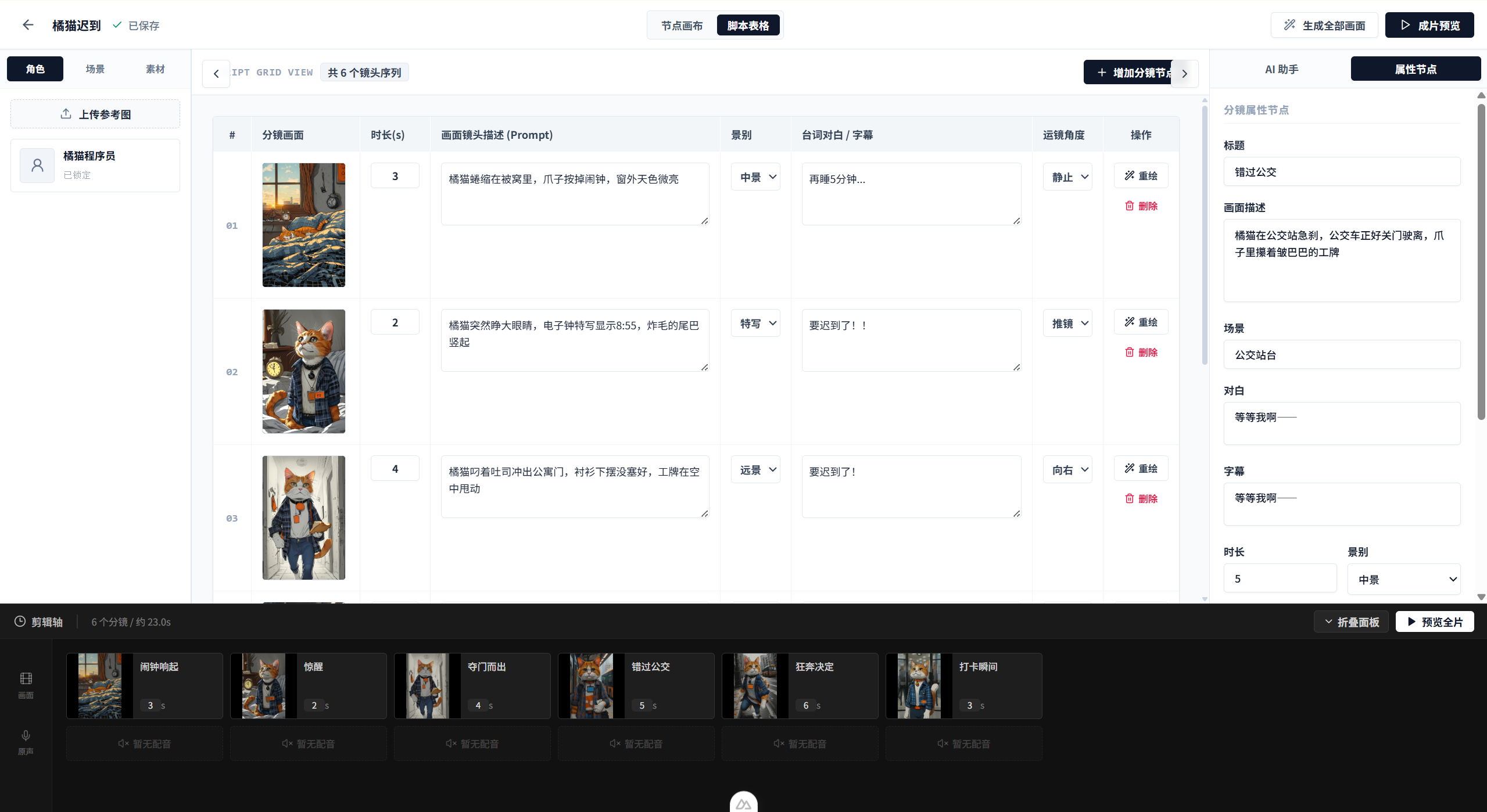Click the 画面 film track icon
The height and width of the screenshot is (812, 1487).
(x=26, y=678)
